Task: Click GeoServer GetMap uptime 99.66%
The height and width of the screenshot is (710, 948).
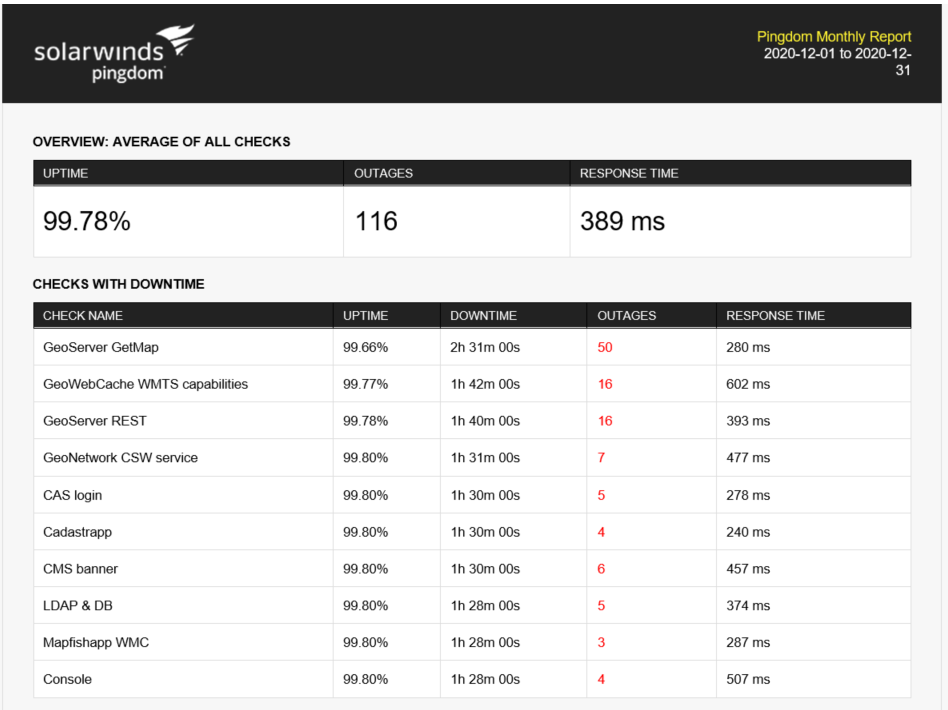Action: [365, 348]
